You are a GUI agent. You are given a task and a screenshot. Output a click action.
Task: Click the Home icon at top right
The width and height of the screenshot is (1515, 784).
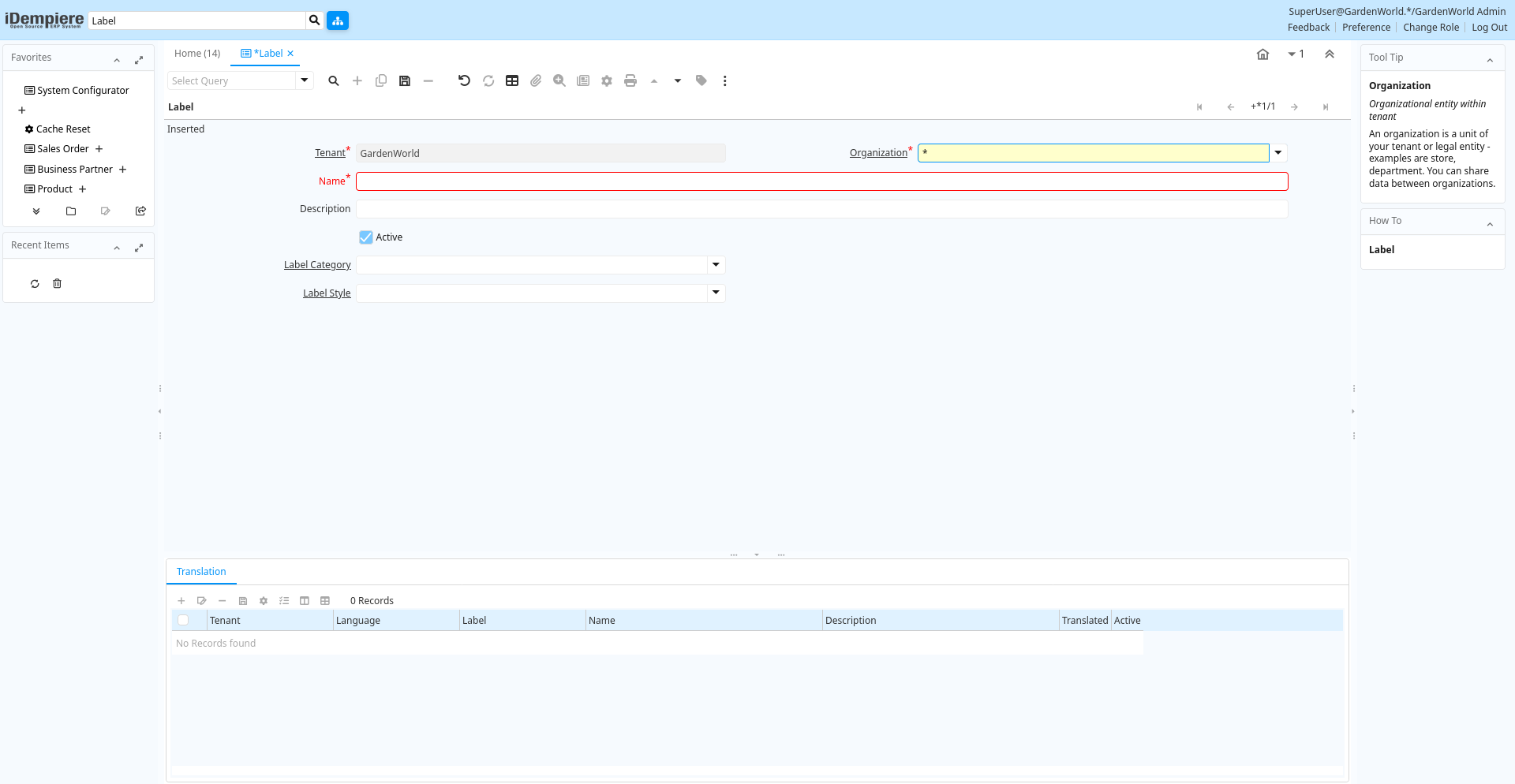pyautogui.click(x=1262, y=54)
